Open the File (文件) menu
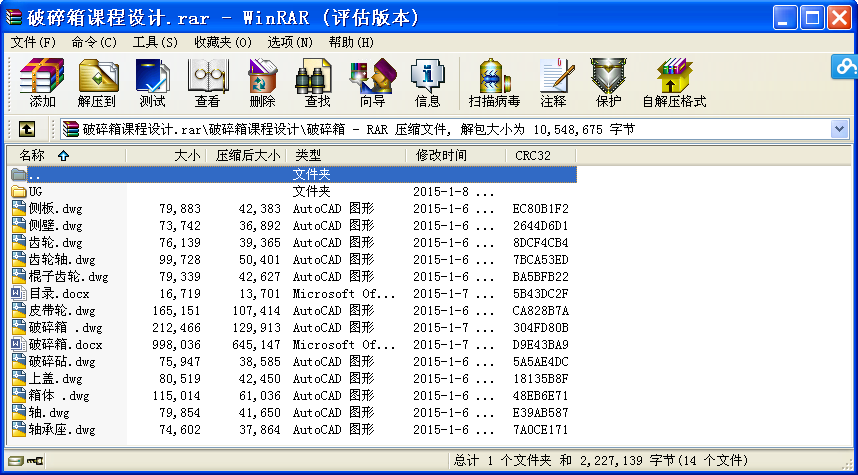Viewport: 858px width, 475px height. pyautogui.click(x=33, y=42)
